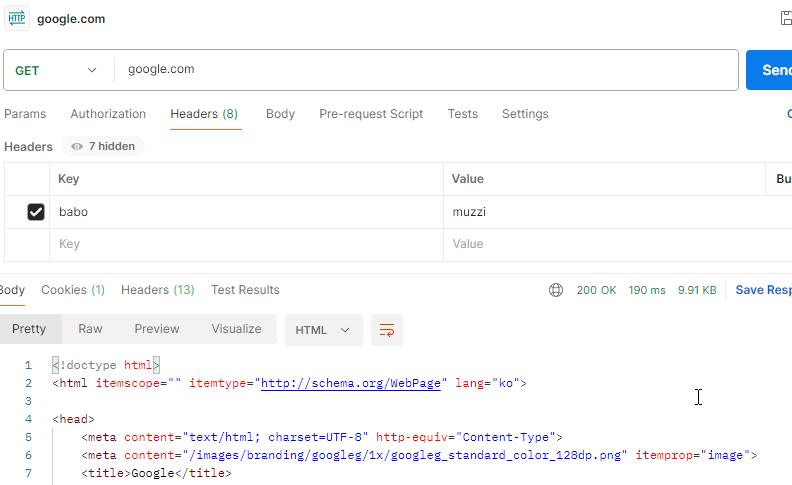Viewport: 792px width, 485px height.
Task: Click the Key column header
Action: click(69, 179)
